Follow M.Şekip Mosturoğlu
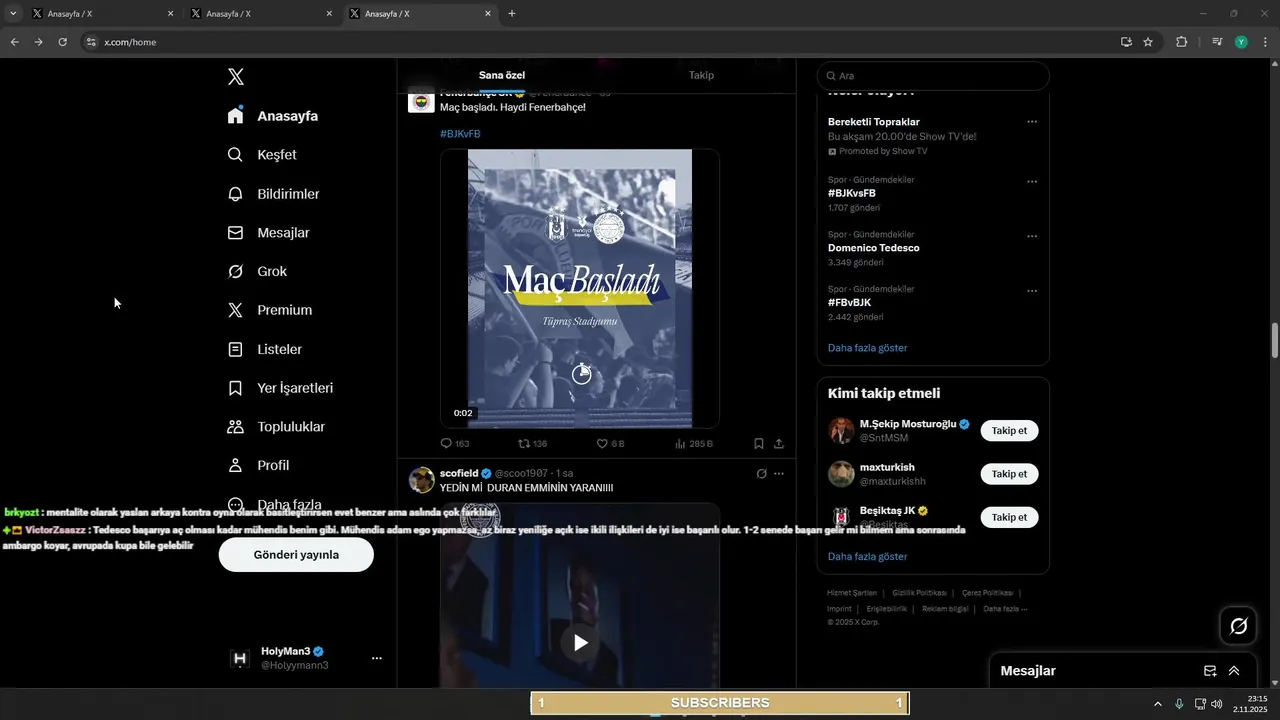This screenshot has width=1280, height=720. pyautogui.click(x=1009, y=430)
